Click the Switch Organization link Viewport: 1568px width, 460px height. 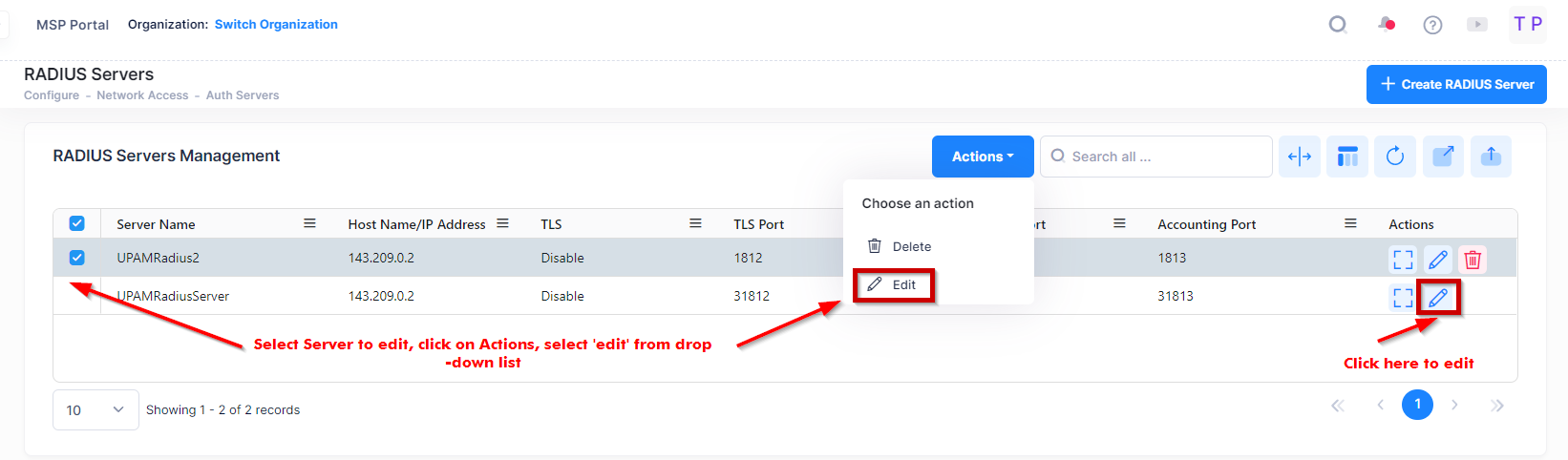coord(276,25)
